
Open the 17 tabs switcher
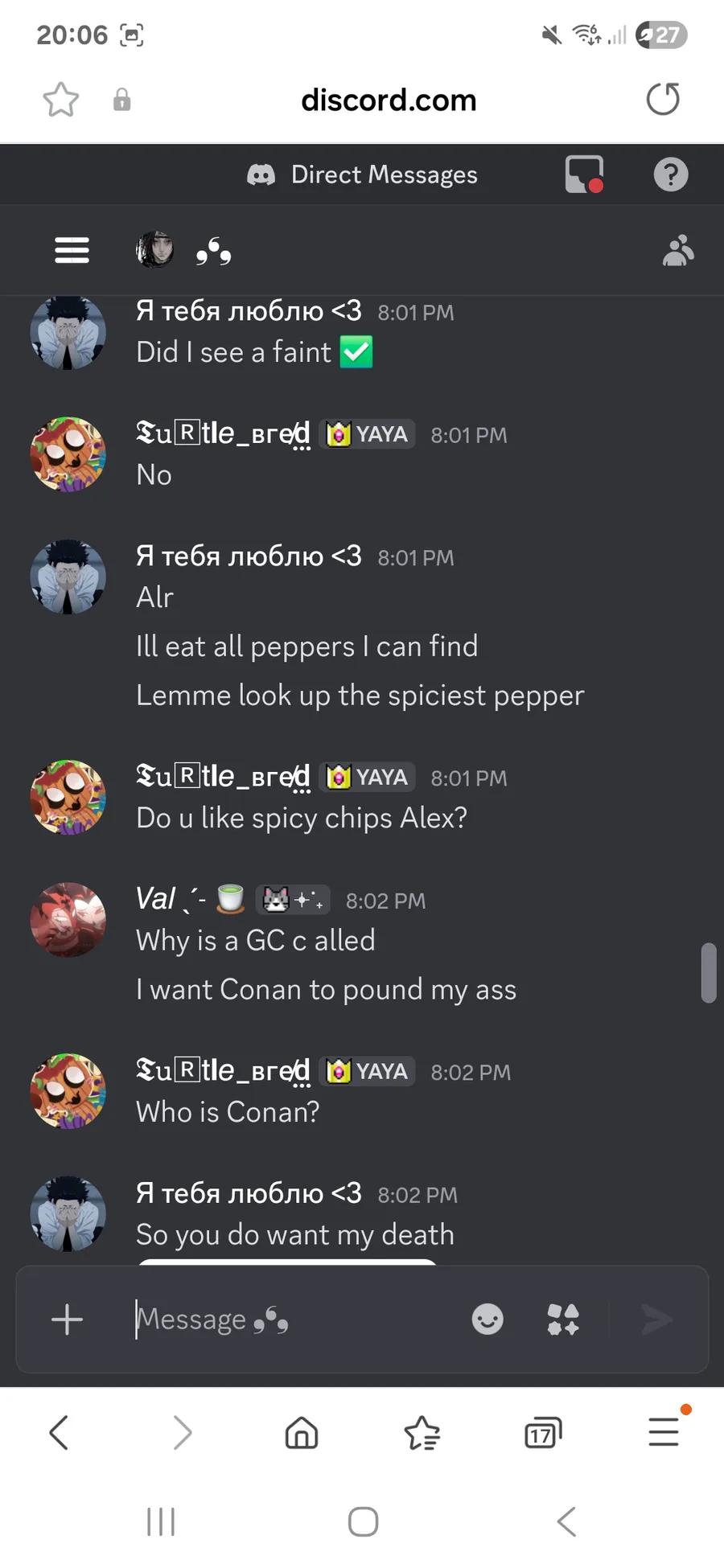(542, 1433)
